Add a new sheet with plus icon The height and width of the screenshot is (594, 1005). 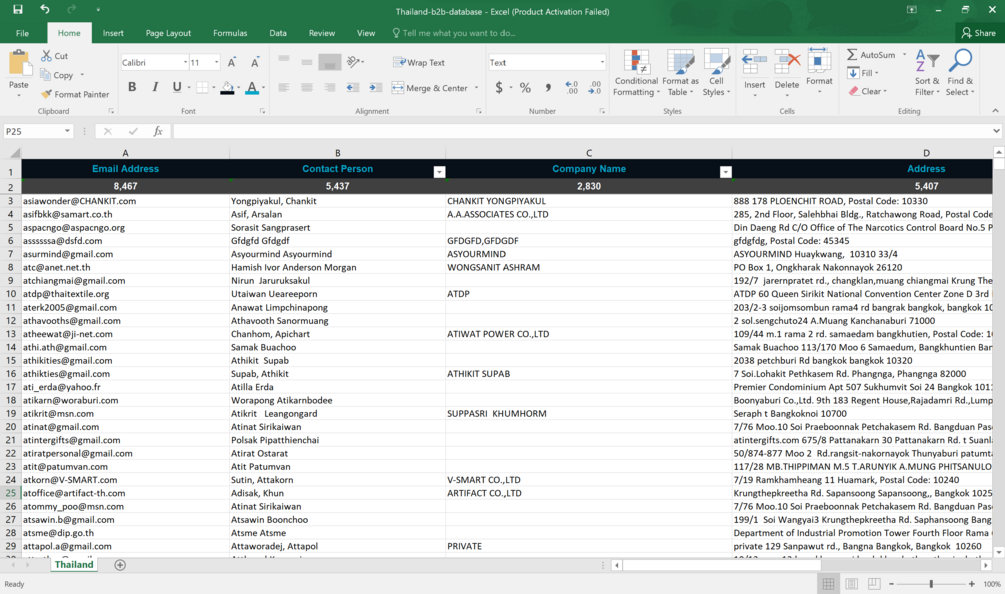tap(120, 565)
